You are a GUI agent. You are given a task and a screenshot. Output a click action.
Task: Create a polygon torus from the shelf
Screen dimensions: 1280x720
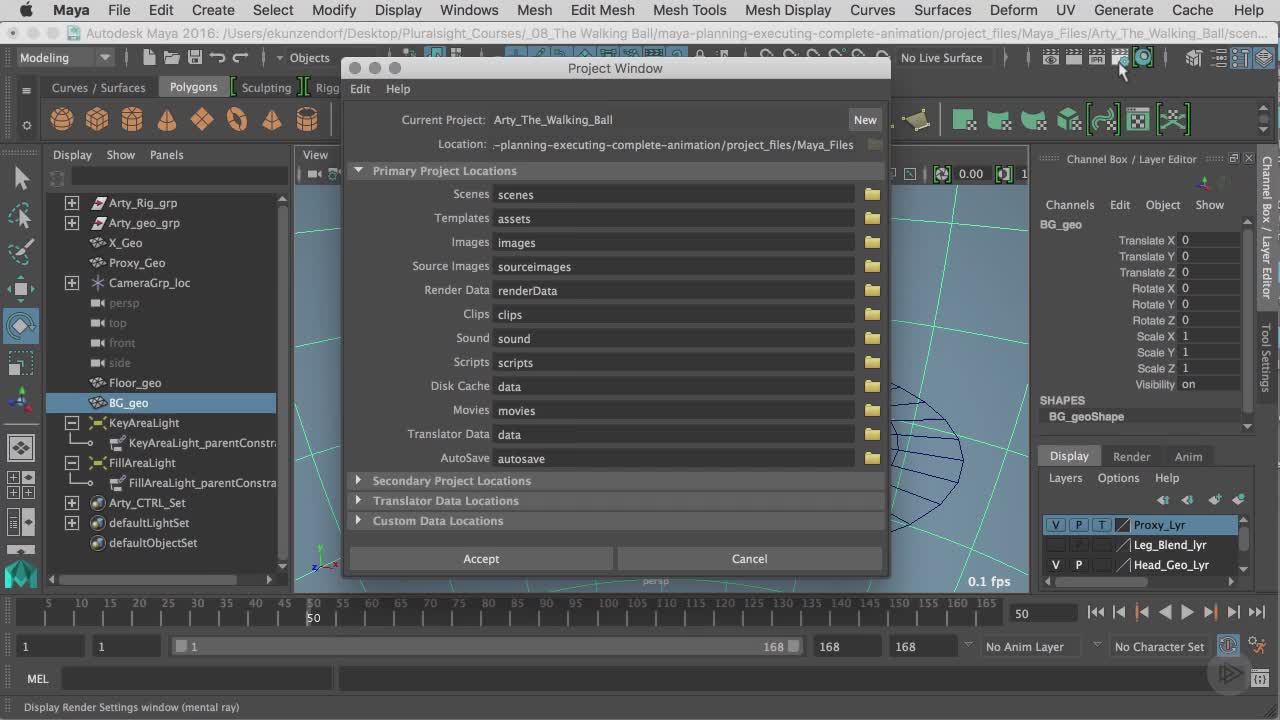point(237,120)
